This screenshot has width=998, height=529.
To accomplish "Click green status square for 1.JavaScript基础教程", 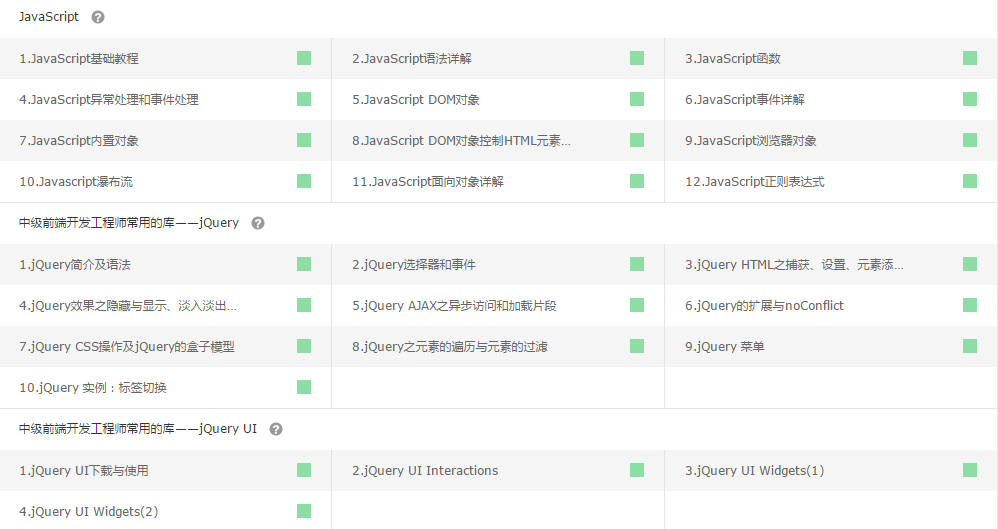I will pyautogui.click(x=304, y=58).
